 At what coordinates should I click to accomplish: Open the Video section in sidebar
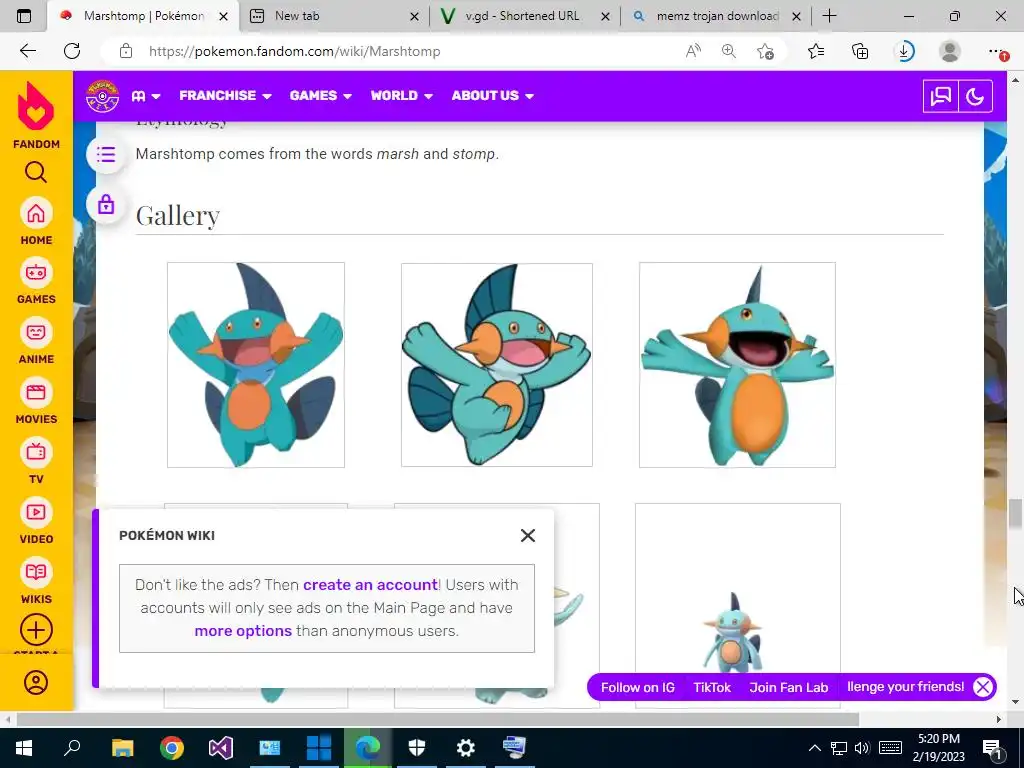point(36,521)
